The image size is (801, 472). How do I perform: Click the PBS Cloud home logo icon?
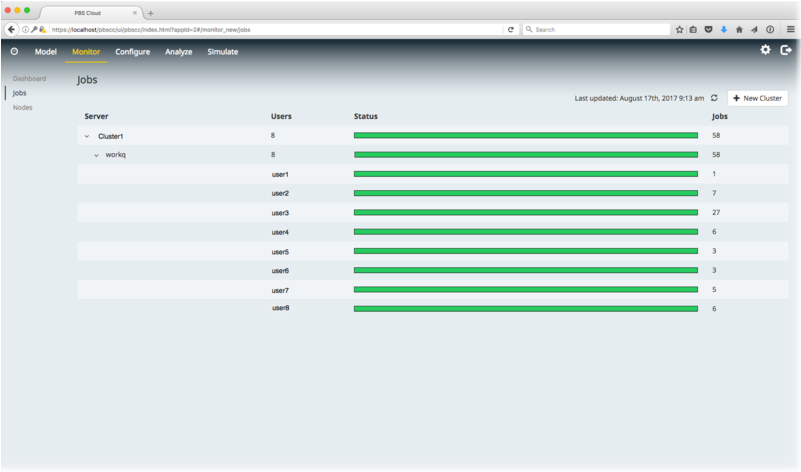coord(14,51)
